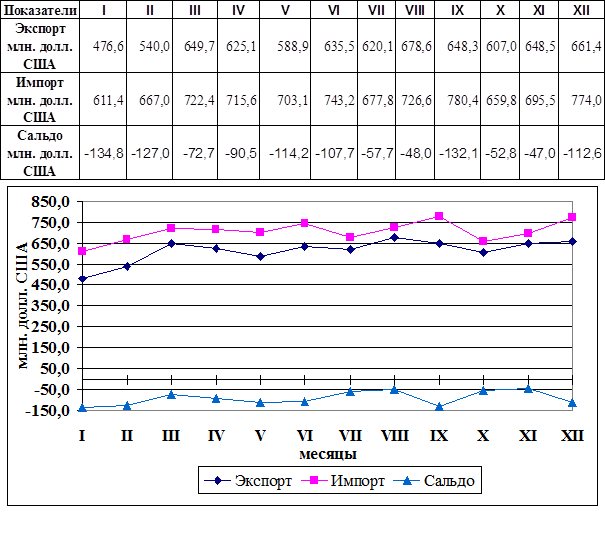The height and width of the screenshot is (538, 605).
Task: Click the 'месяцы' horizontal axis title
Action: click(324, 453)
